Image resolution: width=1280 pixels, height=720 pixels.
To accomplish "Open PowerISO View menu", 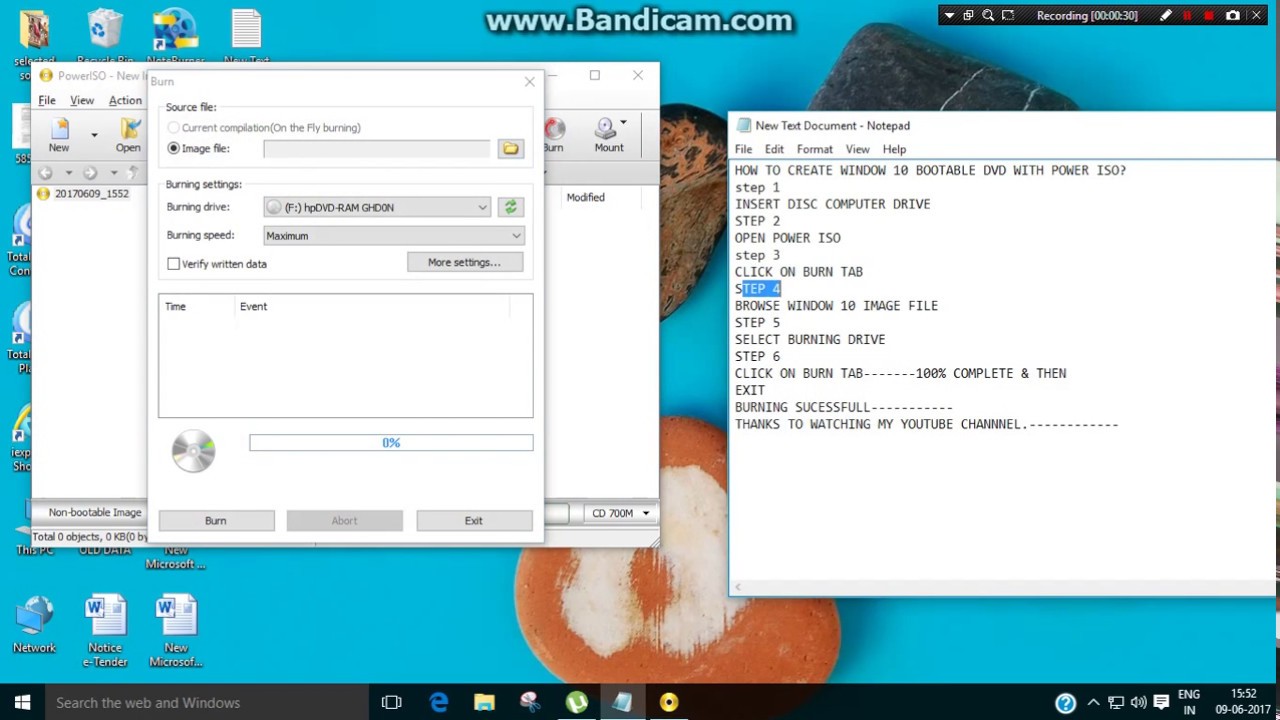I will click(82, 100).
